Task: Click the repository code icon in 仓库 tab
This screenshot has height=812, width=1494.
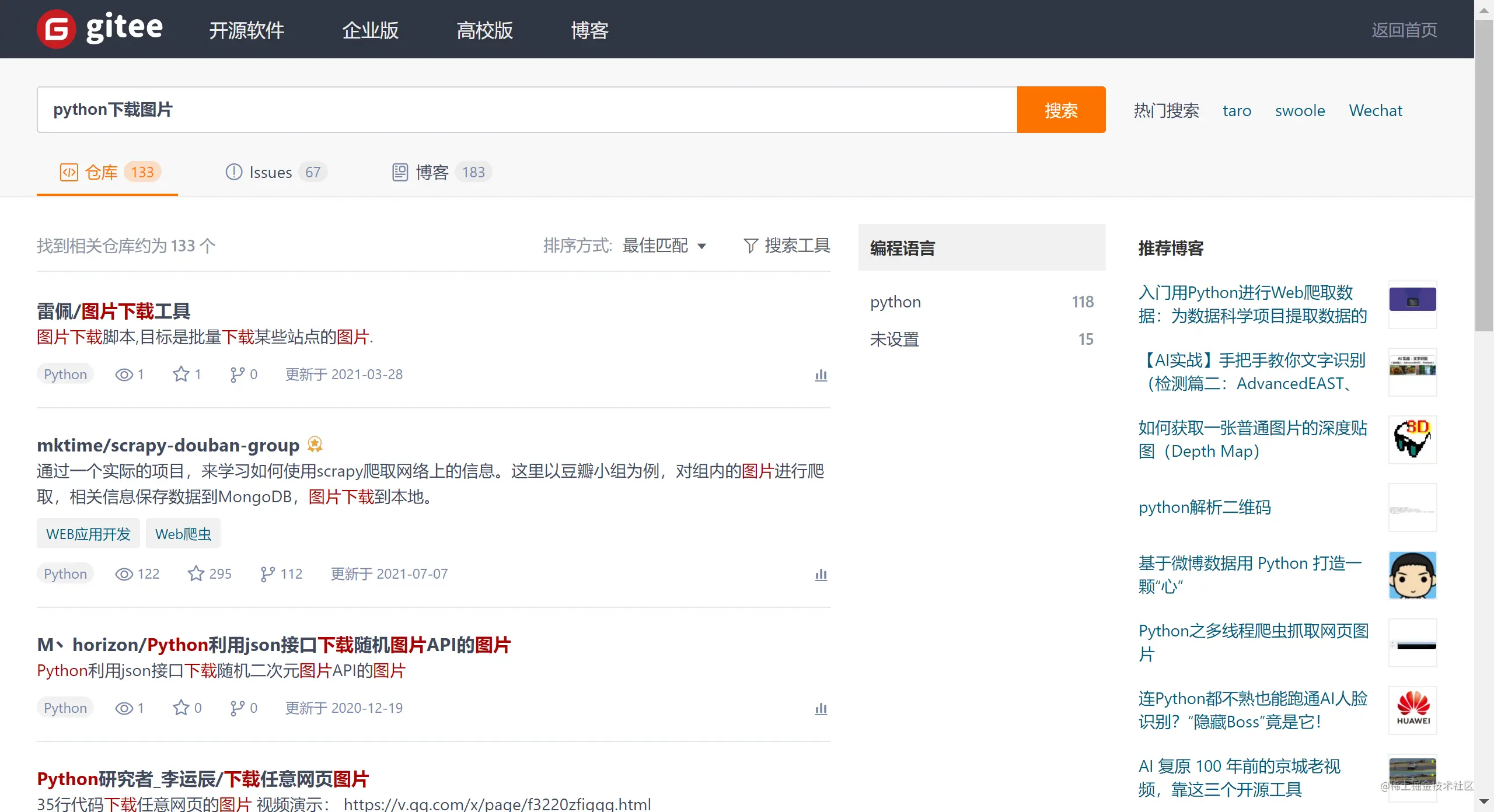Action: tap(69, 172)
